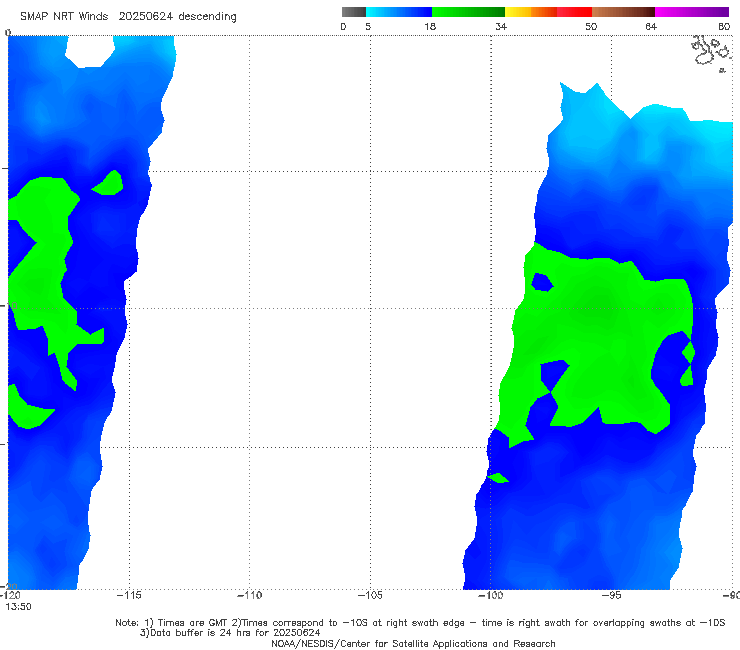
Task: Click the colorbar label '5'
Action: [368, 27]
